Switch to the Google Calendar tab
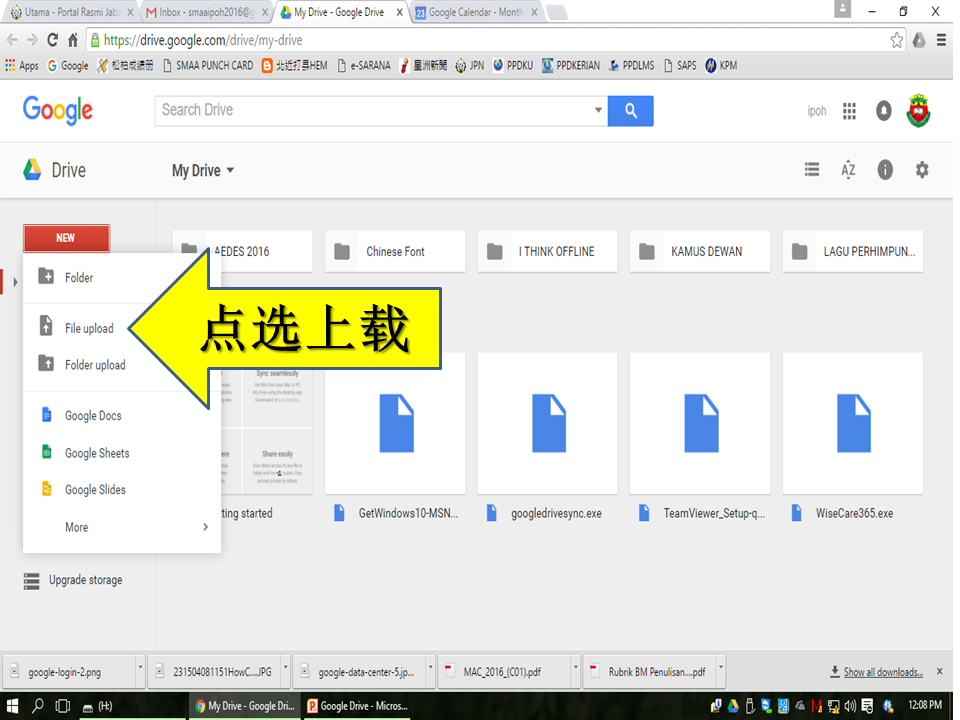 tap(476, 12)
